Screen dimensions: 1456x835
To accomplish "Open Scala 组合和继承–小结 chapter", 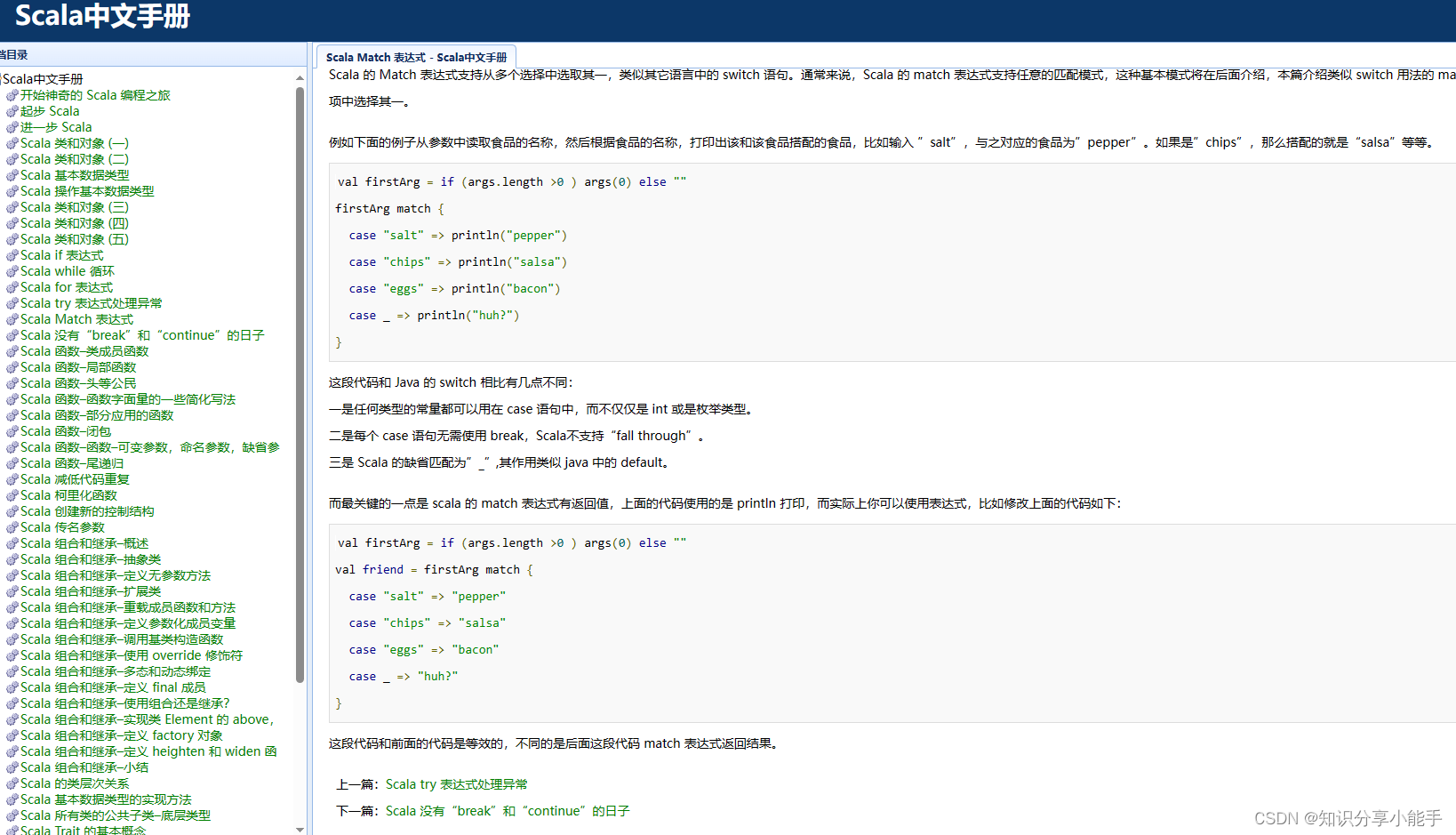I will click(x=84, y=767).
